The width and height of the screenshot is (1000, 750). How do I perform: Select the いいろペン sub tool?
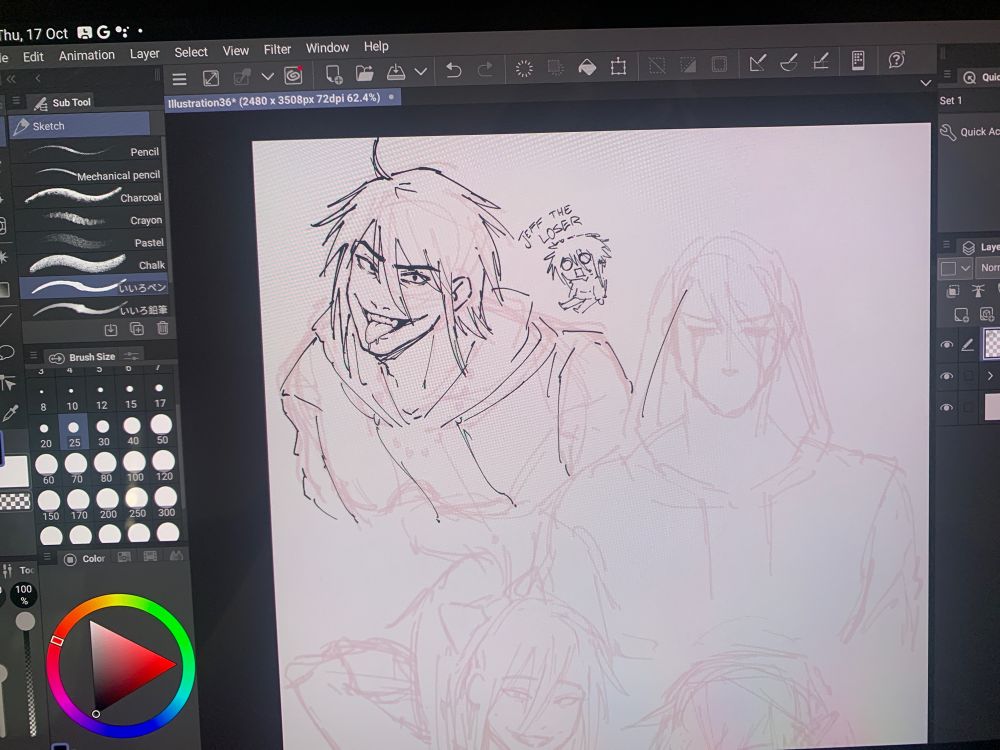pos(94,287)
